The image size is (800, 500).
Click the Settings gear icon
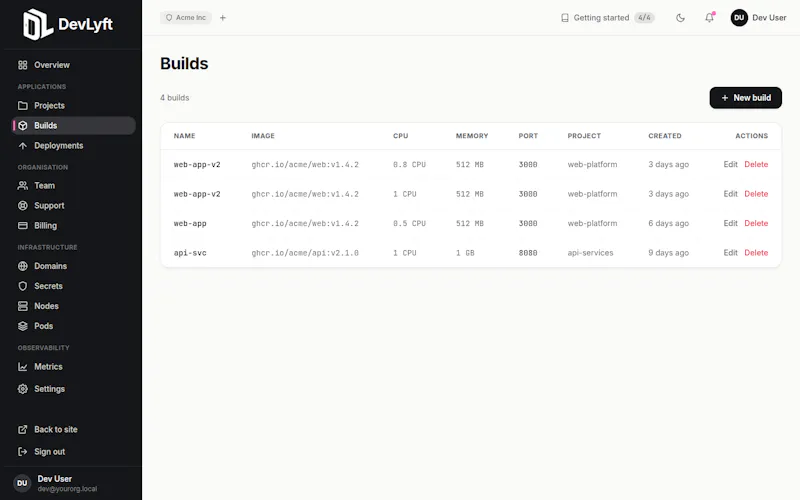[x=22, y=389]
